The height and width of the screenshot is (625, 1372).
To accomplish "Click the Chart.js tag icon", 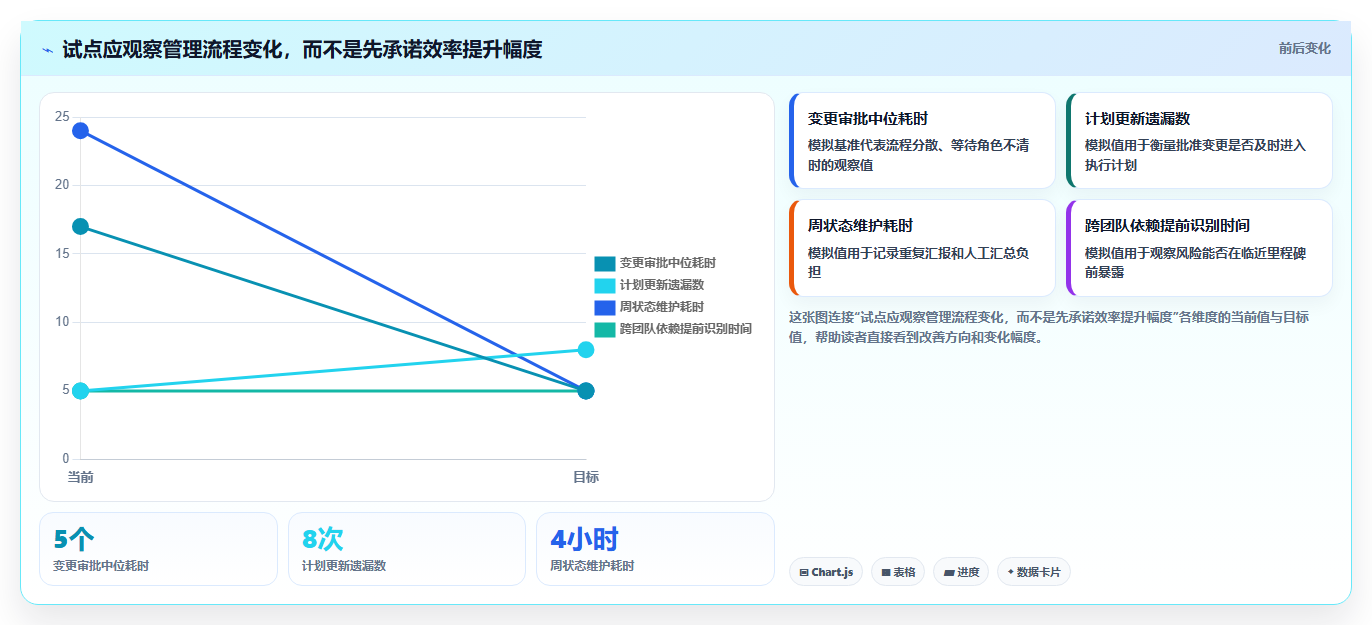I will click(804, 573).
